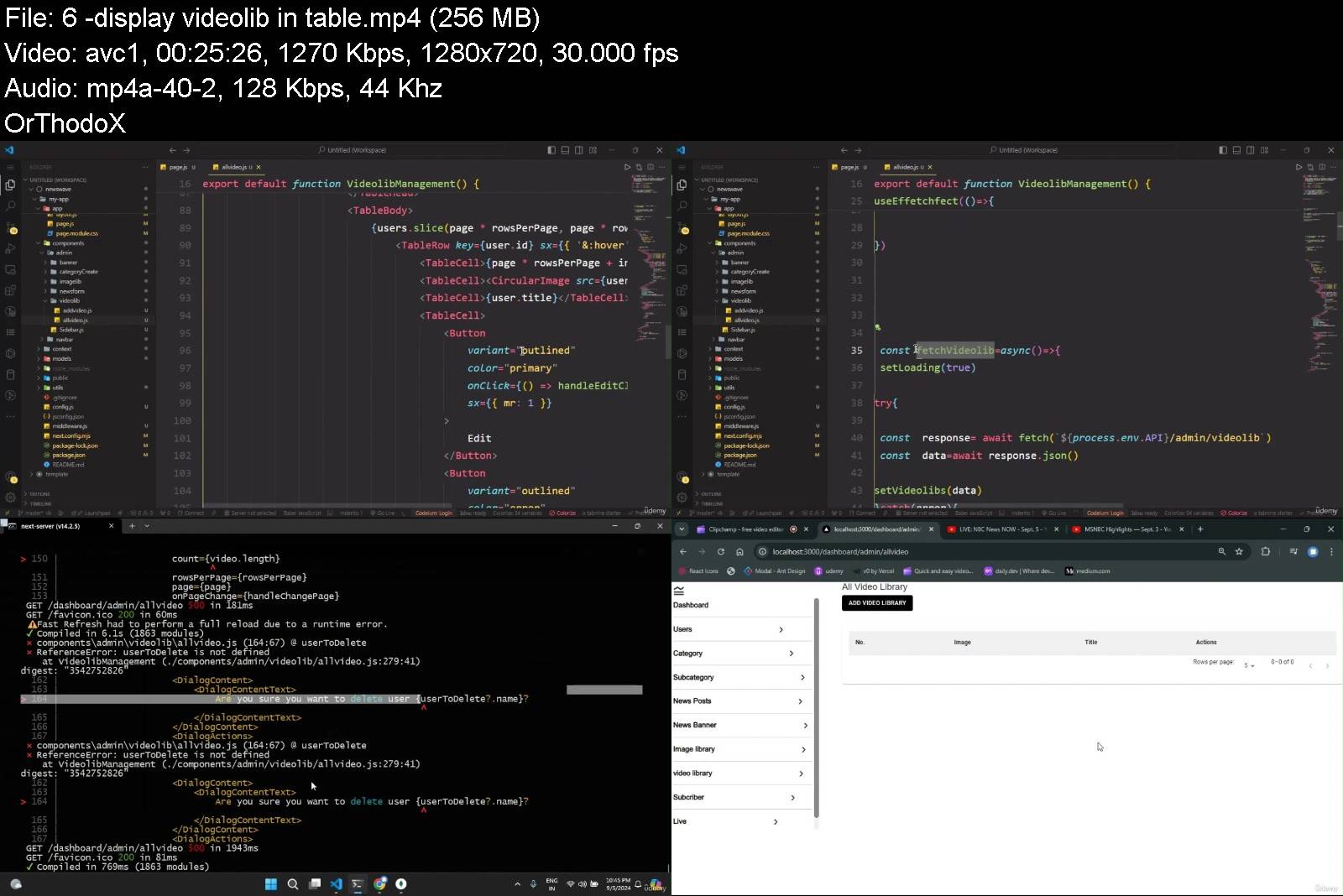
Task: Open Run and Debug in the TableBody VS Code window
Action: [11, 248]
